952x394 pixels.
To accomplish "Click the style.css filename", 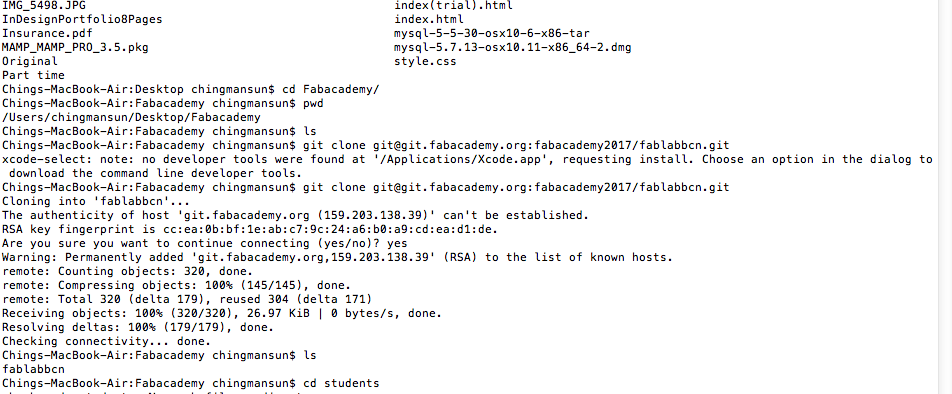I will [425, 61].
